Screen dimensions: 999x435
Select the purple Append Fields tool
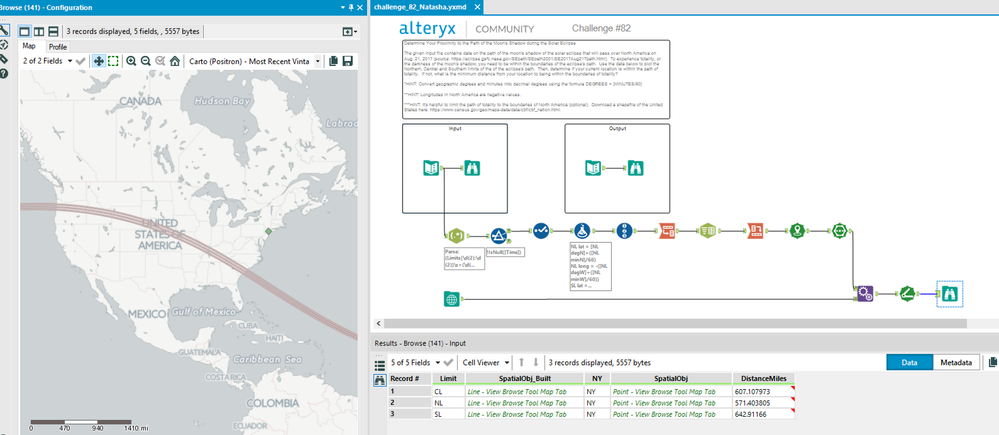click(x=865, y=294)
